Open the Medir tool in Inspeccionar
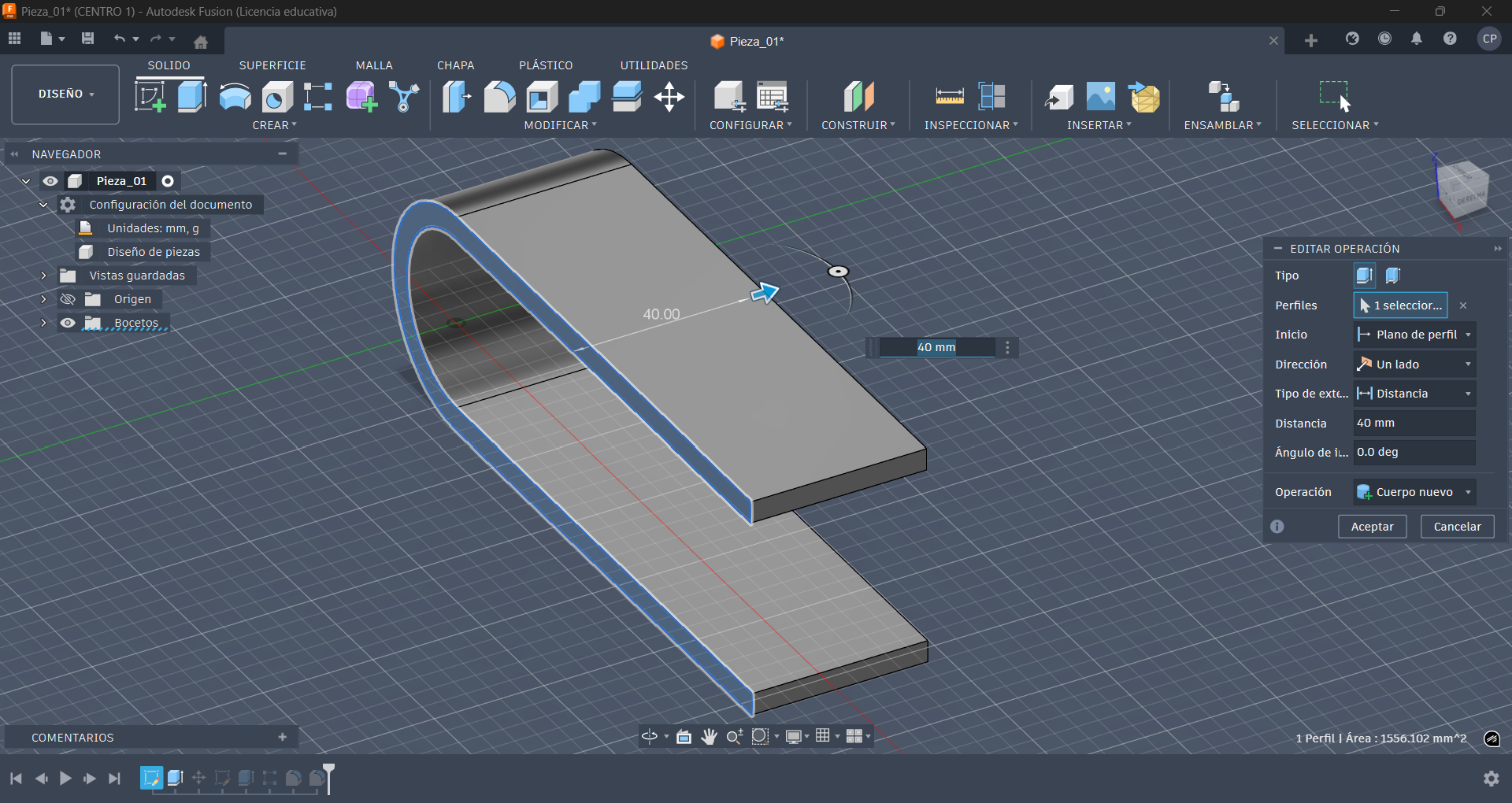The height and width of the screenshot is (803, 1512). 950,96
